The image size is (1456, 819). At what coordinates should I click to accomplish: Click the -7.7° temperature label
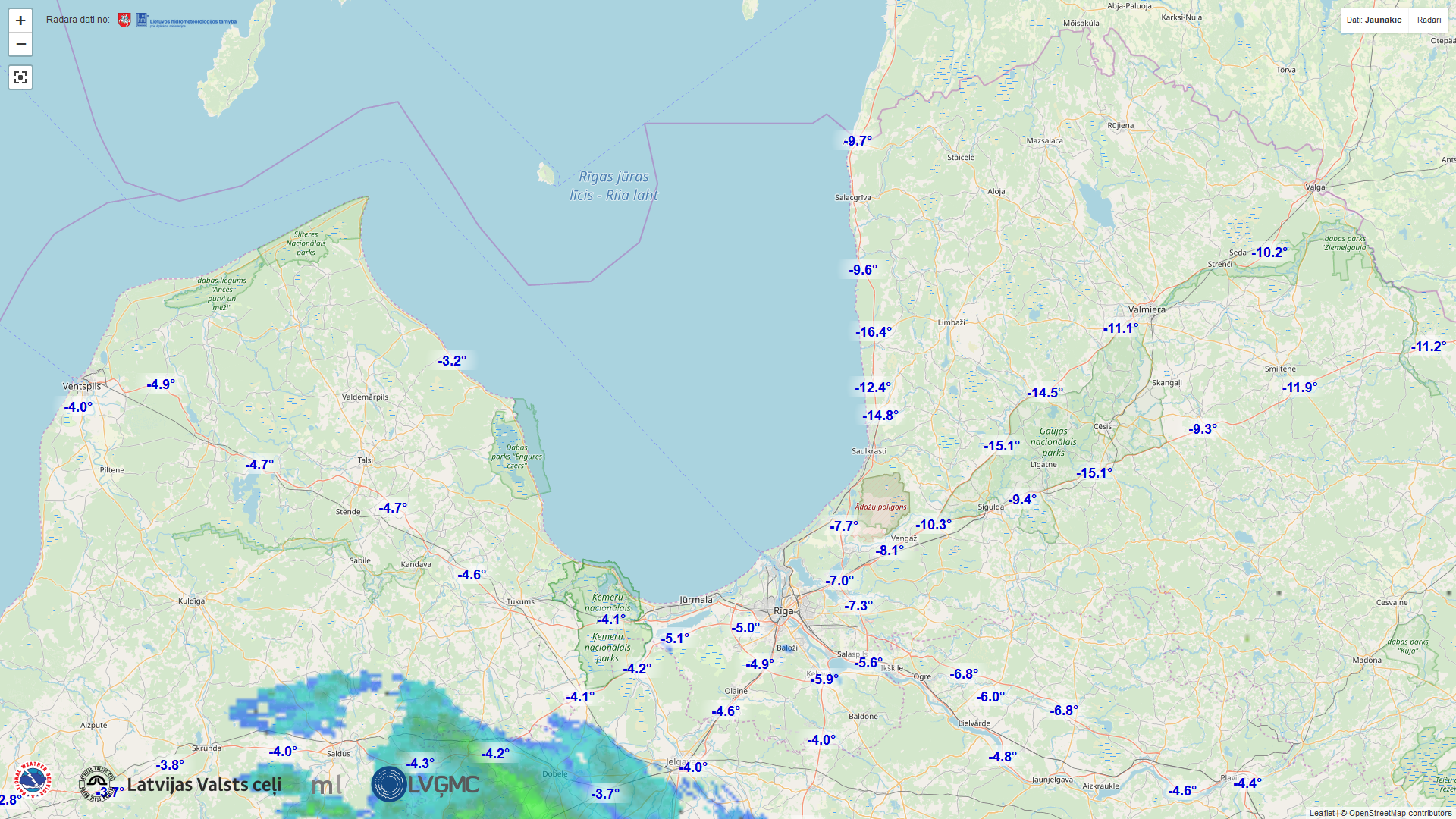(844, 526)
